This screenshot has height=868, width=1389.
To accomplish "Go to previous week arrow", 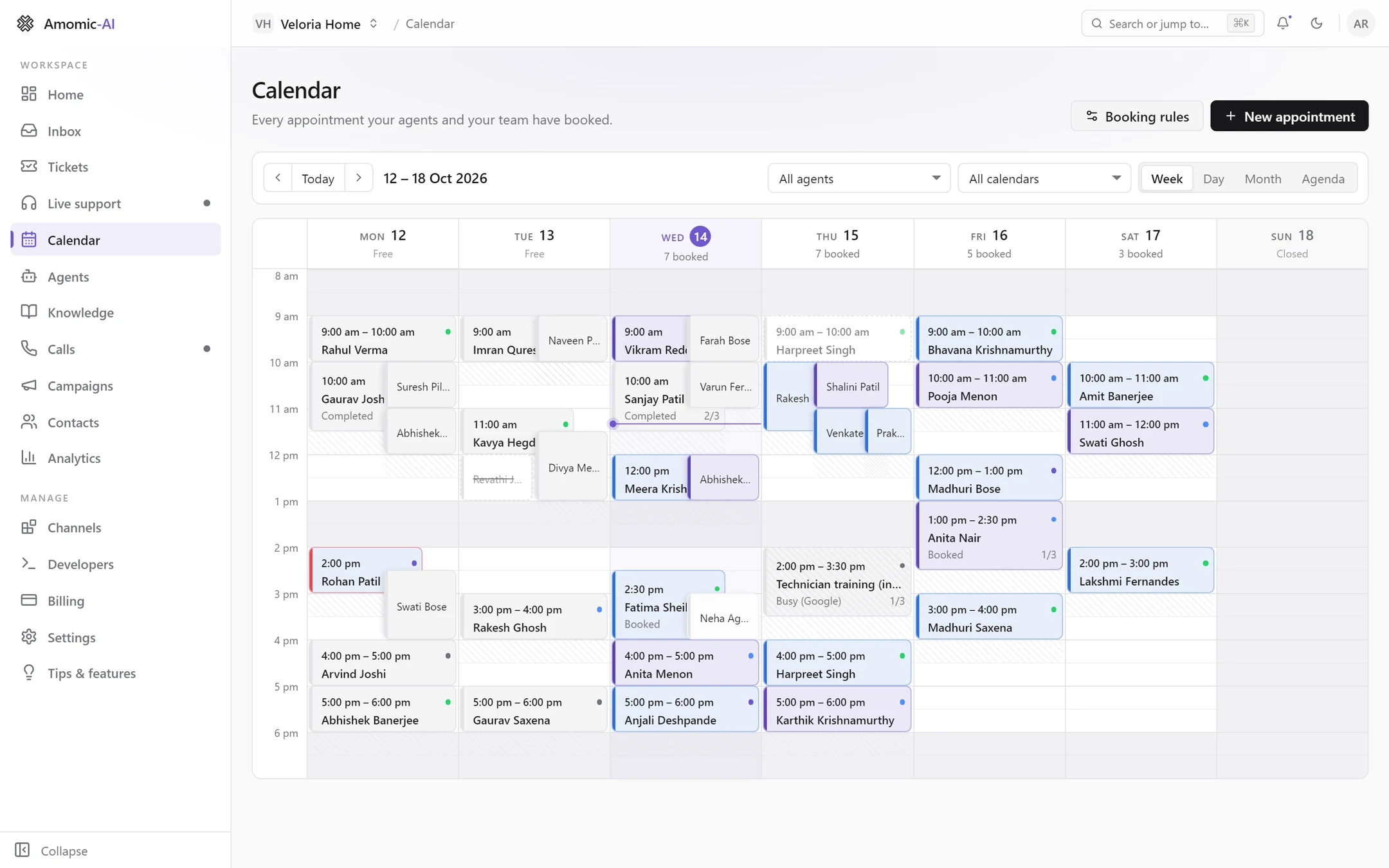I will (278, 178).
